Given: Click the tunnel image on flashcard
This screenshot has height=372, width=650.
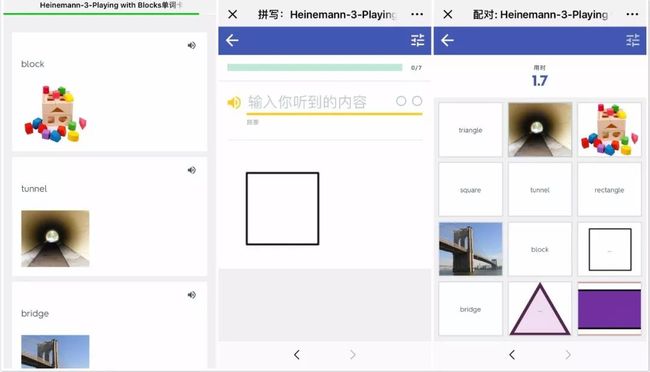Looking at the screenshot, I should point(55,238).
